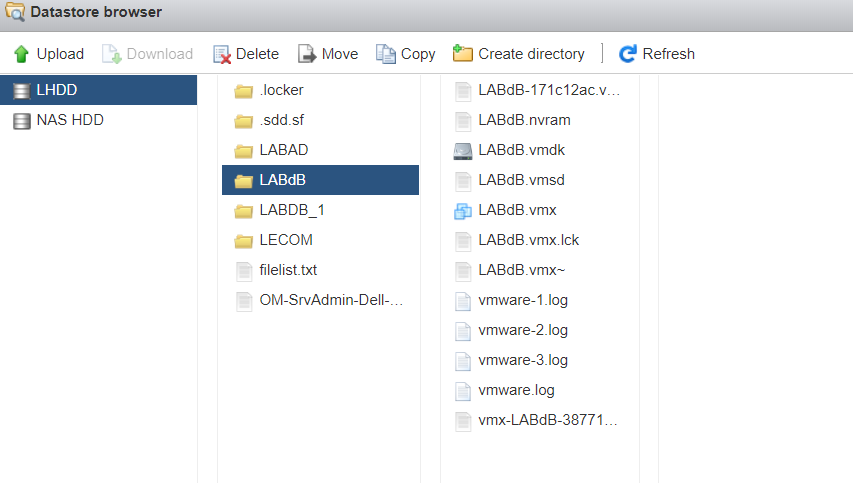The image size is (853, 483).
Task: Select the NAS HDD datastore
Action: coord(98,120)
